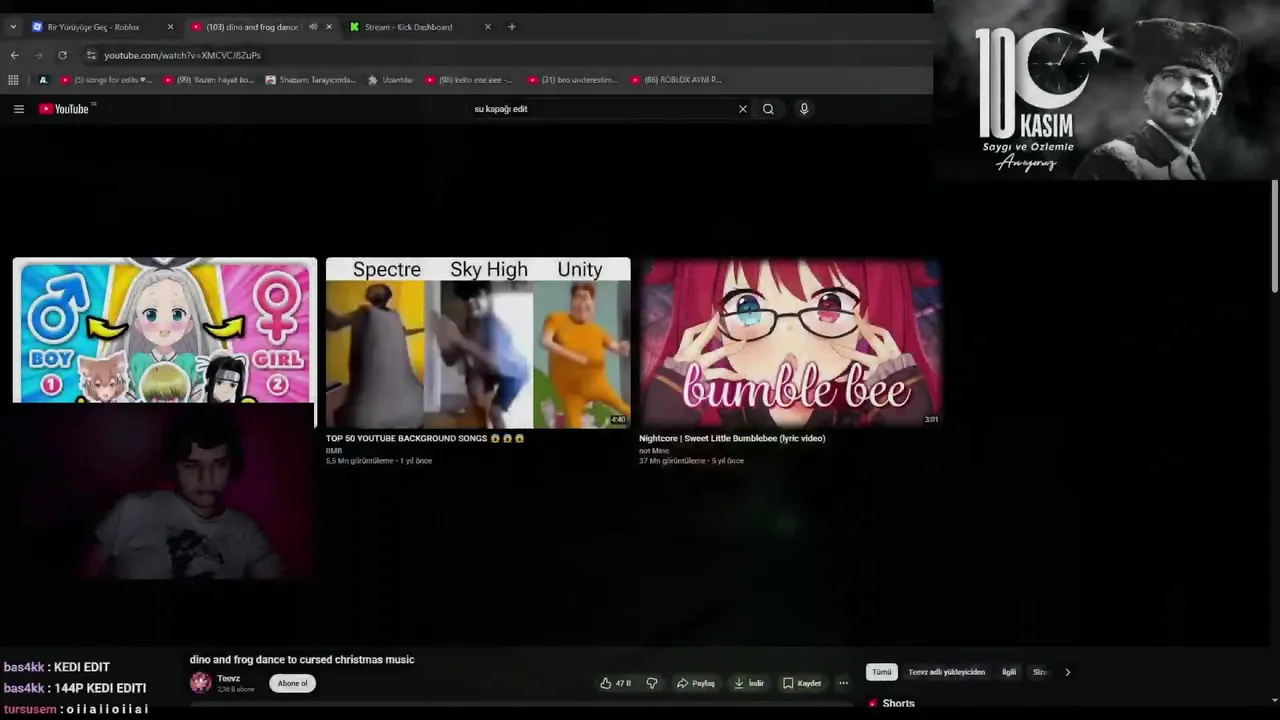Viewport: 1280px width, 720px height.
Task: Click the browser forward arrow
Action: [x=38, y=55]
